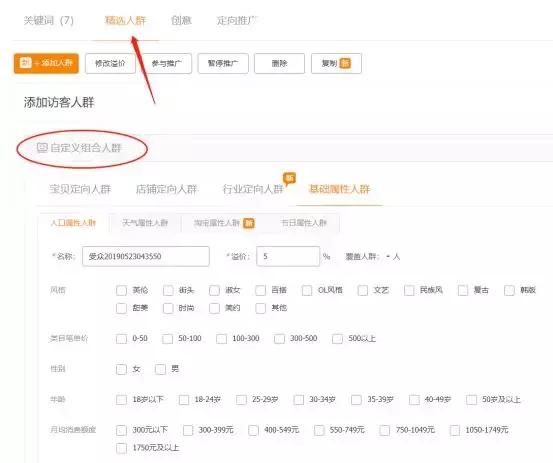Select the 甜美 checkbox
This screenshot has height=463, width=553.
point(121,308)
